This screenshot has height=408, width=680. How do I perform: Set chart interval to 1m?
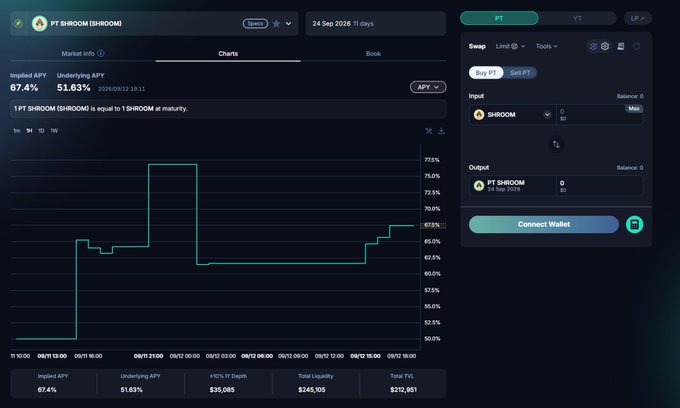(16, 131)
